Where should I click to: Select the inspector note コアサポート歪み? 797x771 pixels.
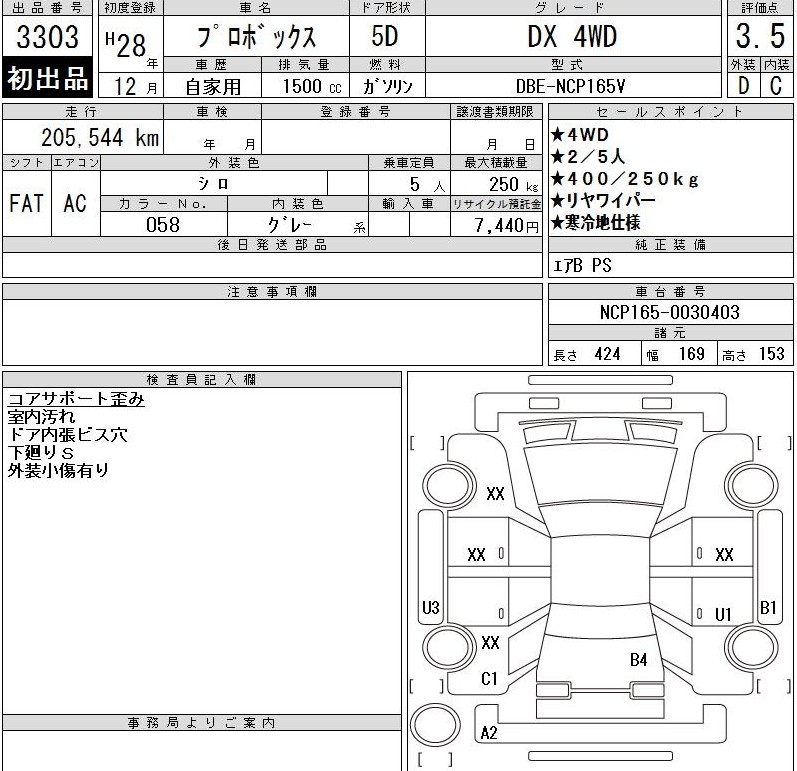tap(76, 399)
